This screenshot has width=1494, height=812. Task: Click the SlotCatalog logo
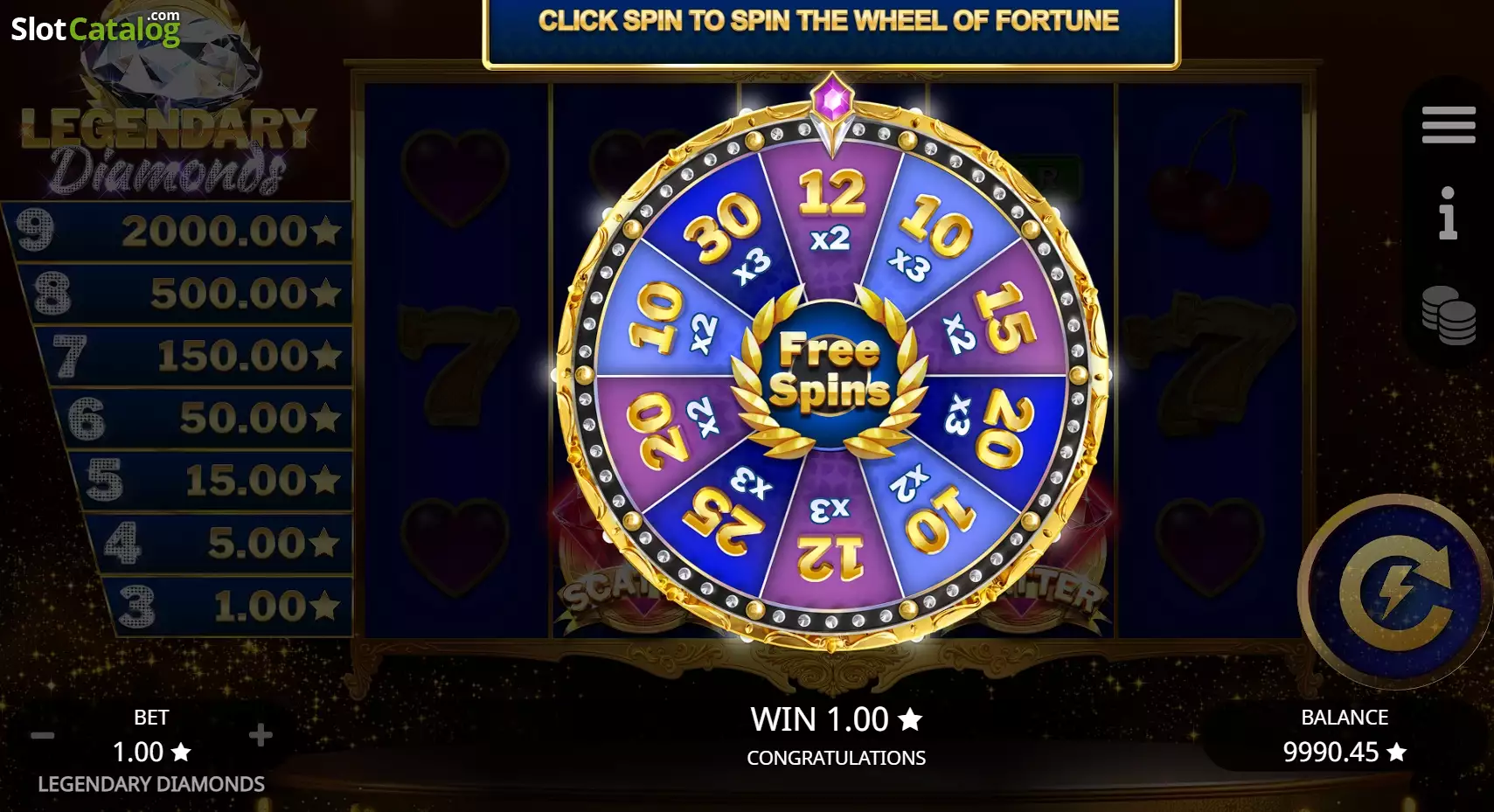tap(95, 29)
